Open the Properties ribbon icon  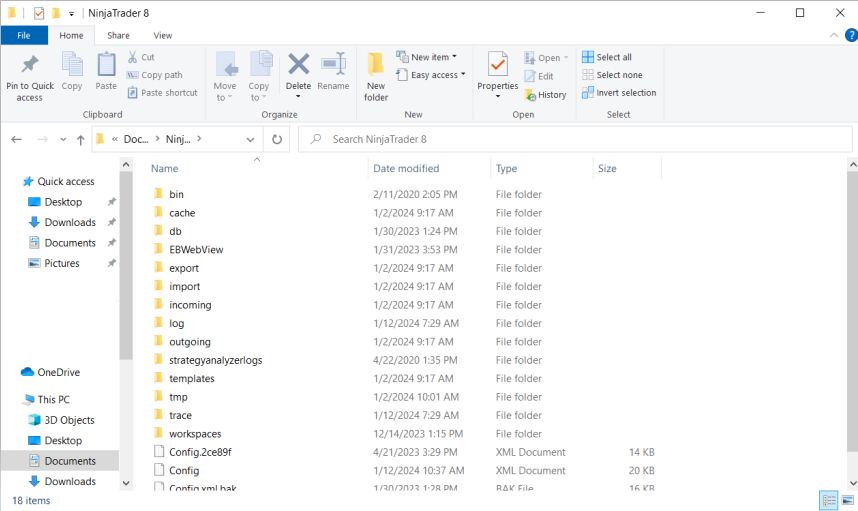click(x=497, y=65)
